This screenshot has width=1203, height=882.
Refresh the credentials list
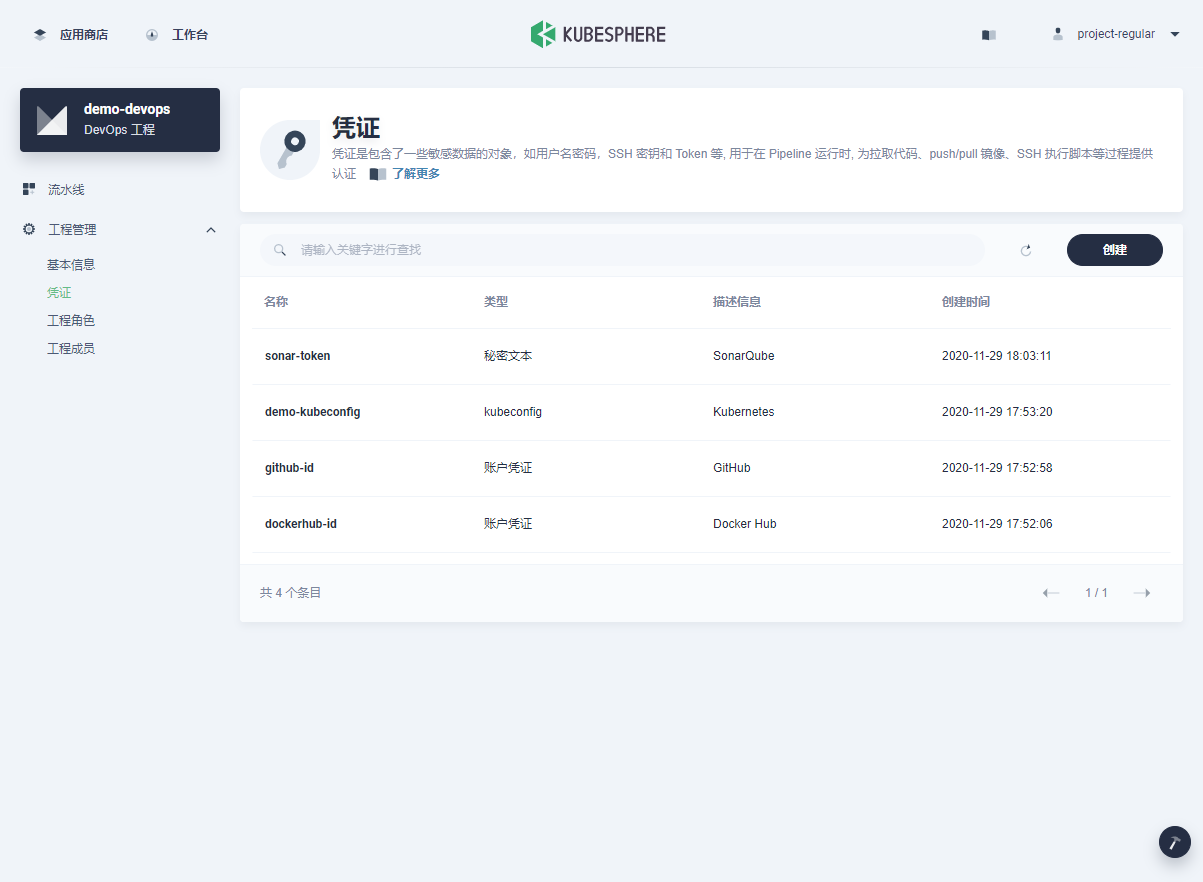[1025, 250]
